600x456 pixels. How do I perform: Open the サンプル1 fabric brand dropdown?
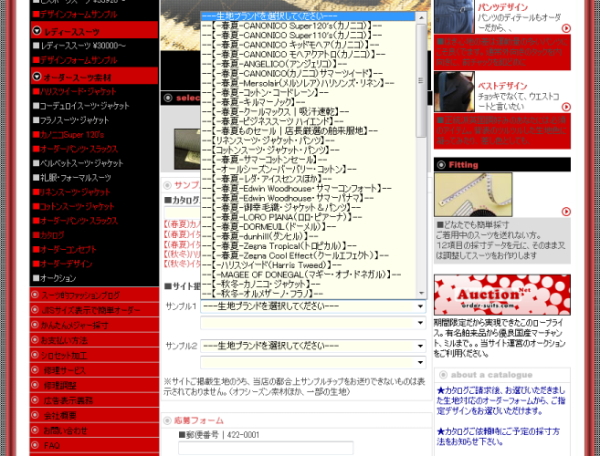[313, 306]
